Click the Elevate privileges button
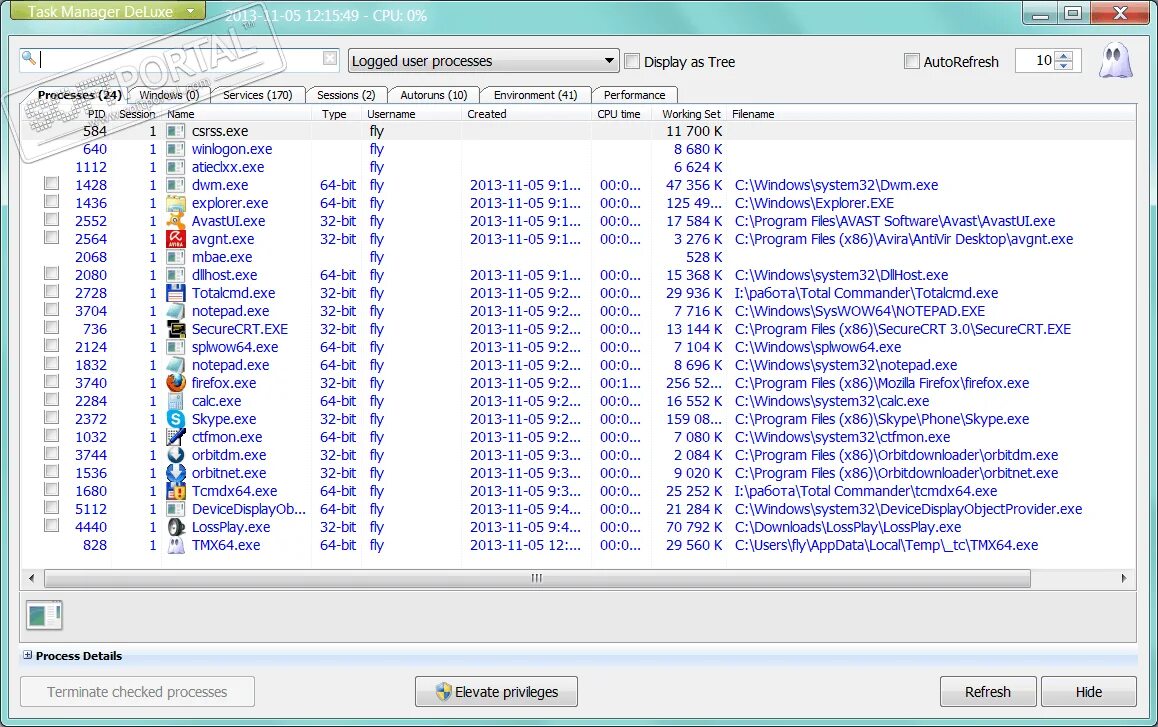Image resolution: width=1158 pixels, height=727 pixels. point(496,692)
